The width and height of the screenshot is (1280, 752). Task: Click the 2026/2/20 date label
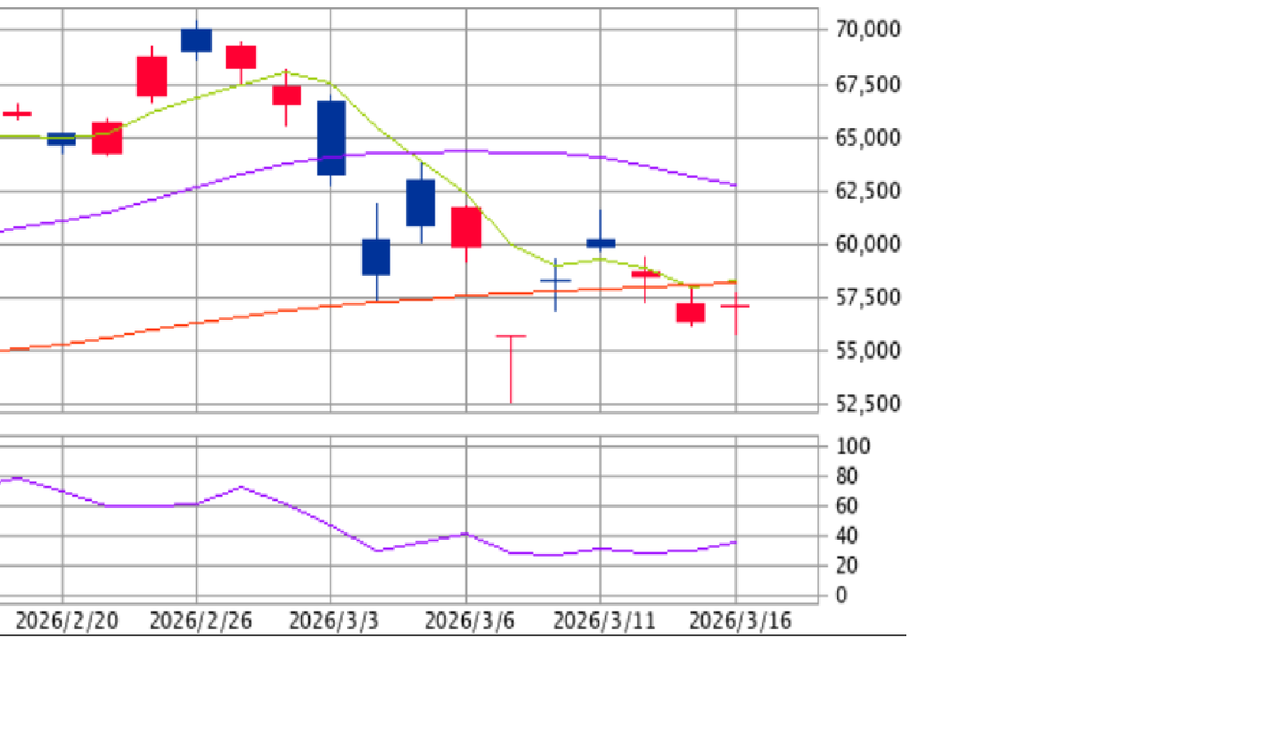tap(67, 621)
